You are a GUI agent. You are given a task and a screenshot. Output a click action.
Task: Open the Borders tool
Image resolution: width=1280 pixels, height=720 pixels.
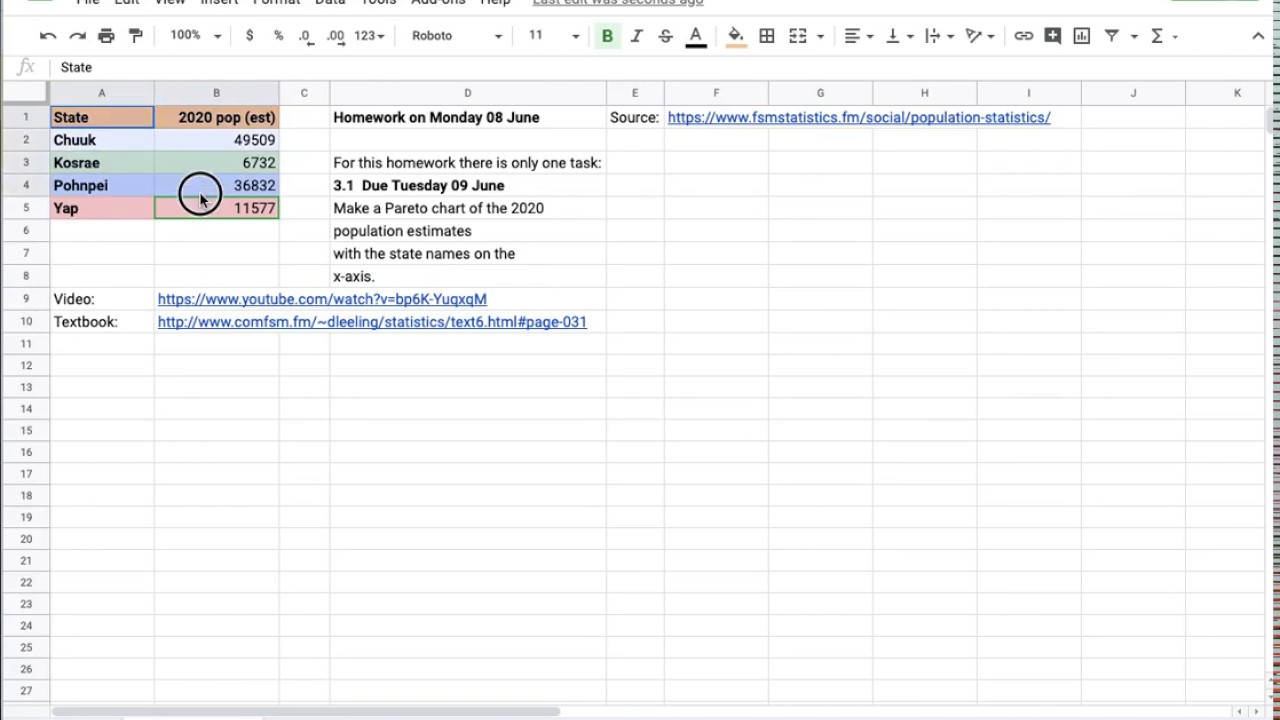click(767, 36)
